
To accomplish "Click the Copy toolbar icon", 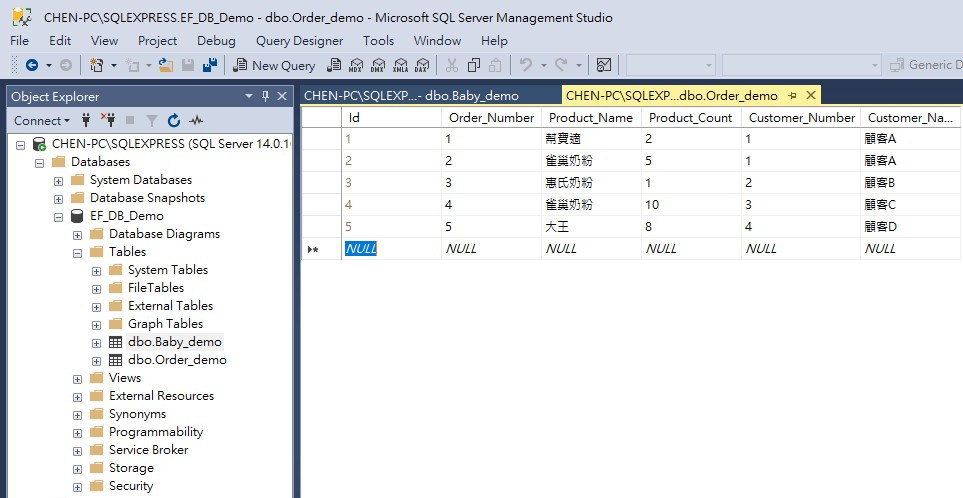I will click(474, 64).
